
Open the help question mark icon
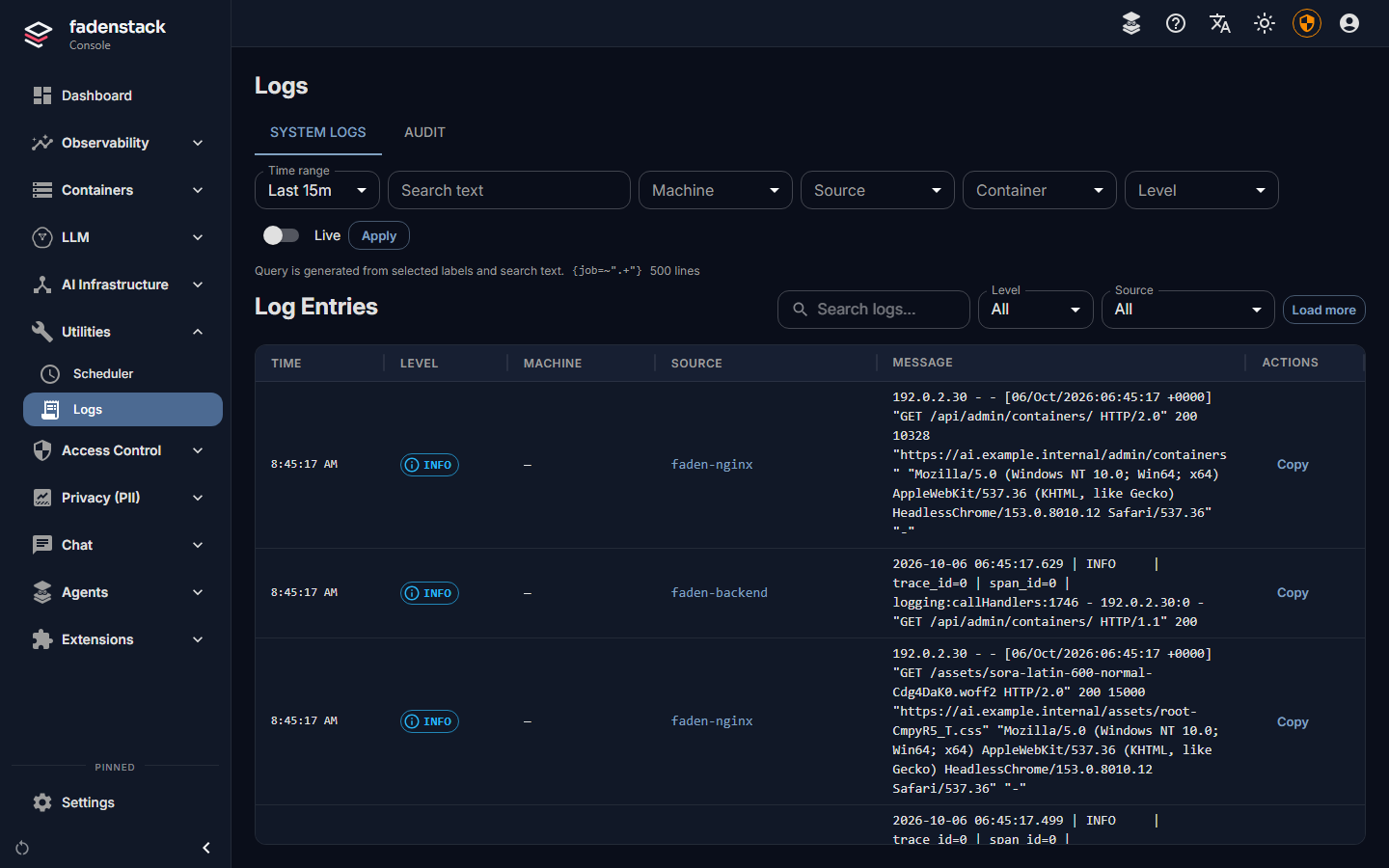[1176, 23]
